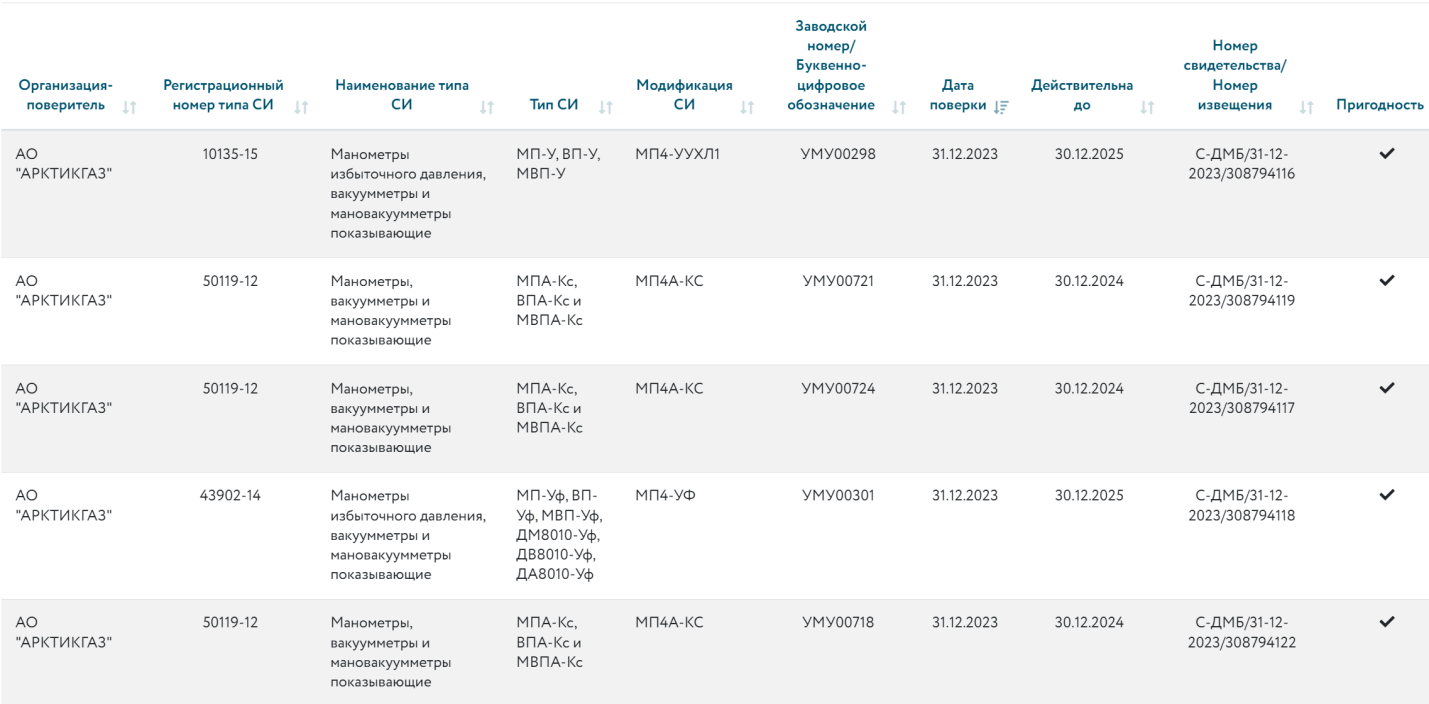Image resolution: width=1429 pixels, height=704 pixels.
Task: Click Пригодность checkmark for УМУ00721
Action: (1386, 281)
